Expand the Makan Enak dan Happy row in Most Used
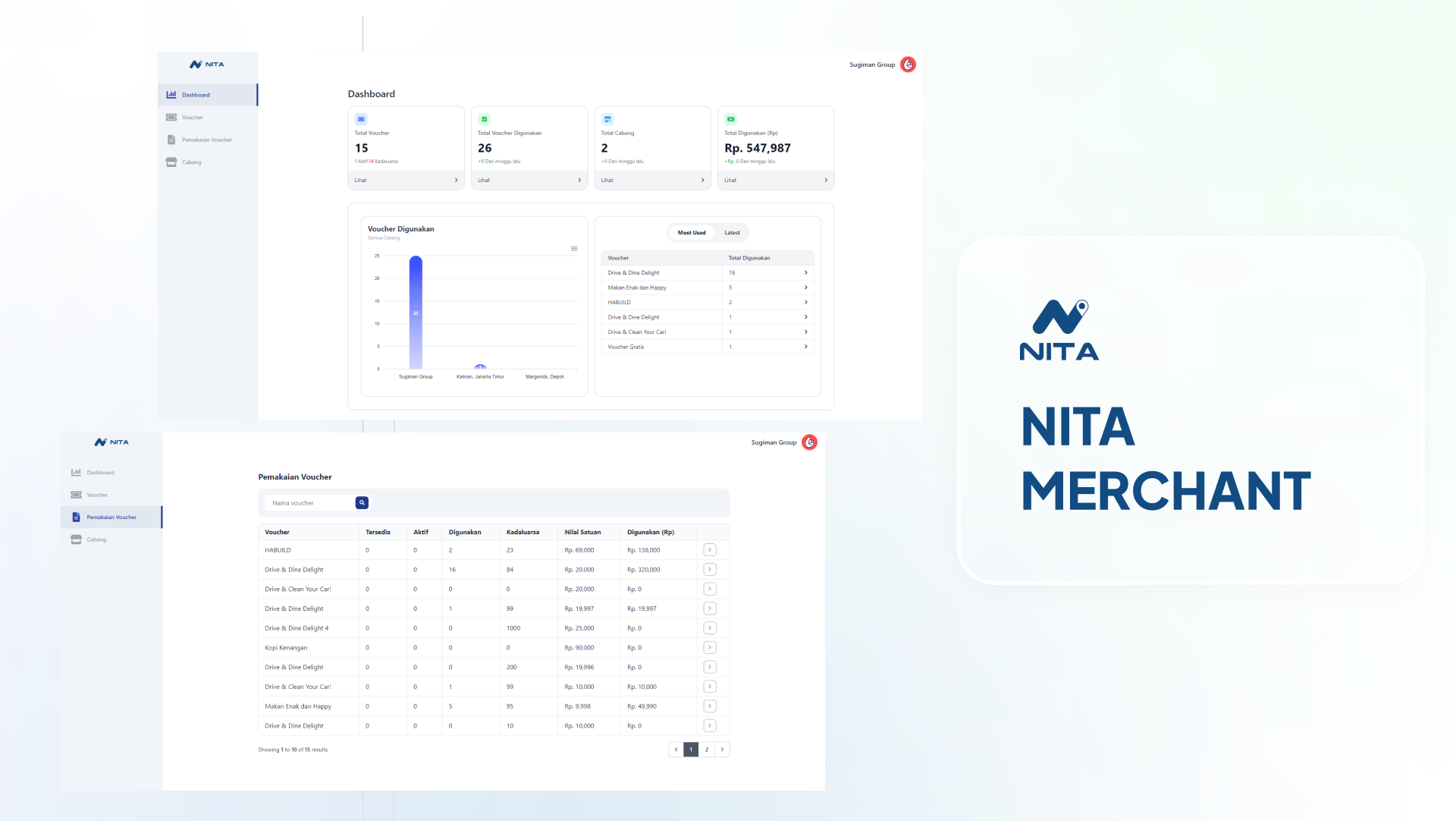Image resolution: width=1456 pixels, height=821 pixels. tap(805, 288)
